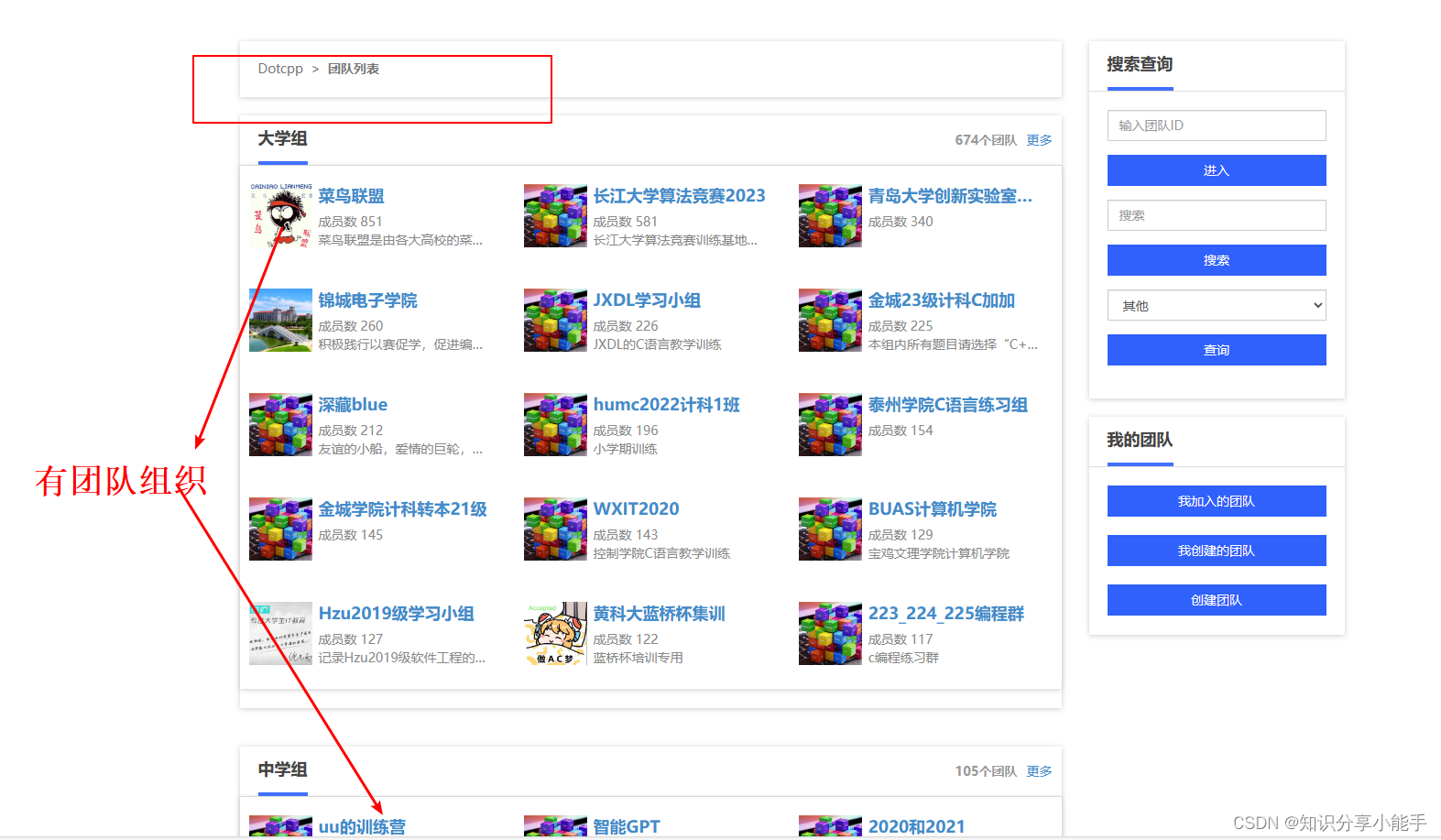This screenshot has width=1441, height=840.
Task: Click the 长江大学算法竞赛2023 cube icon
Action: pos(555,216)
